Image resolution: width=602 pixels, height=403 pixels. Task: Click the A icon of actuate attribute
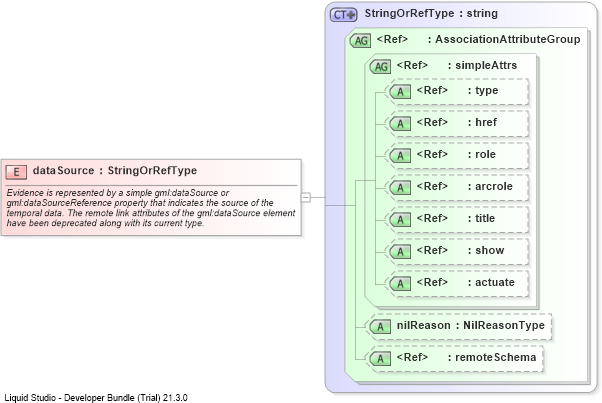pyautogui.click(x=400, y=283)
